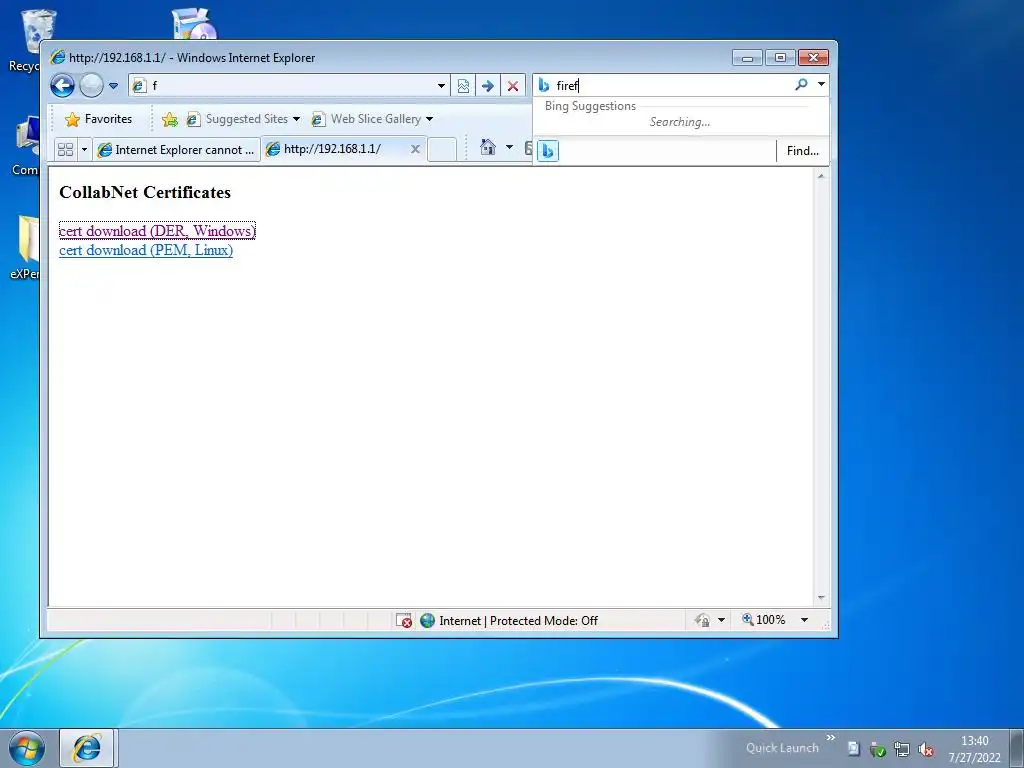Click the greyed Forward navigation button

click(91, 86)
